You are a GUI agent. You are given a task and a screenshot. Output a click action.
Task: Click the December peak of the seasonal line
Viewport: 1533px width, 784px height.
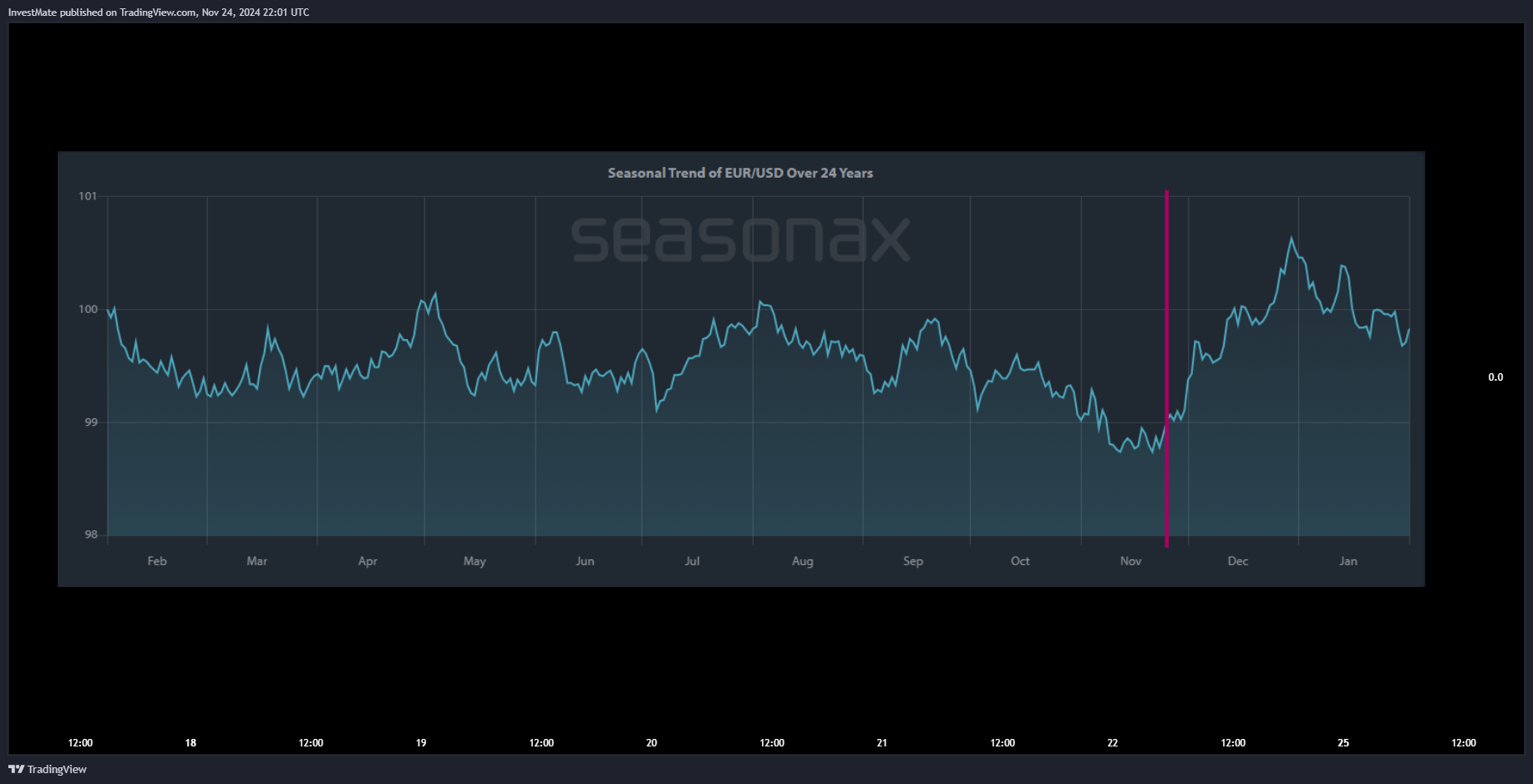tap(1292, 239)
